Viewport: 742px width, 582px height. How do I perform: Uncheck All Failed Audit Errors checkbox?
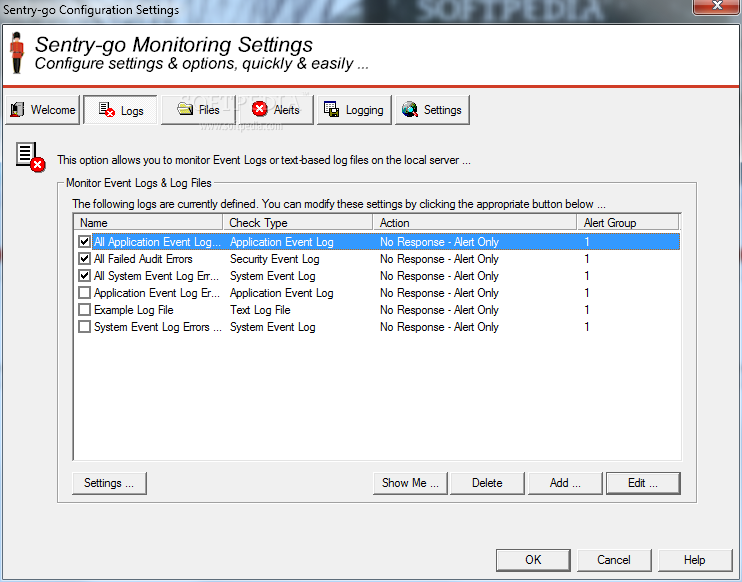pos(84,259)
